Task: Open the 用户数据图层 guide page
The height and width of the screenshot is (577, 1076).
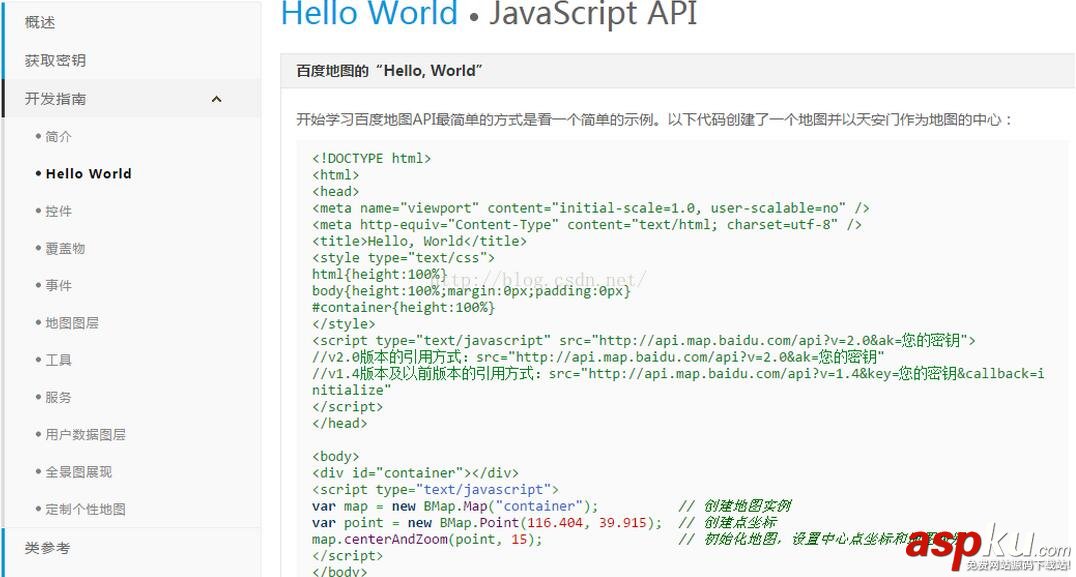Action: pos(85,434)
